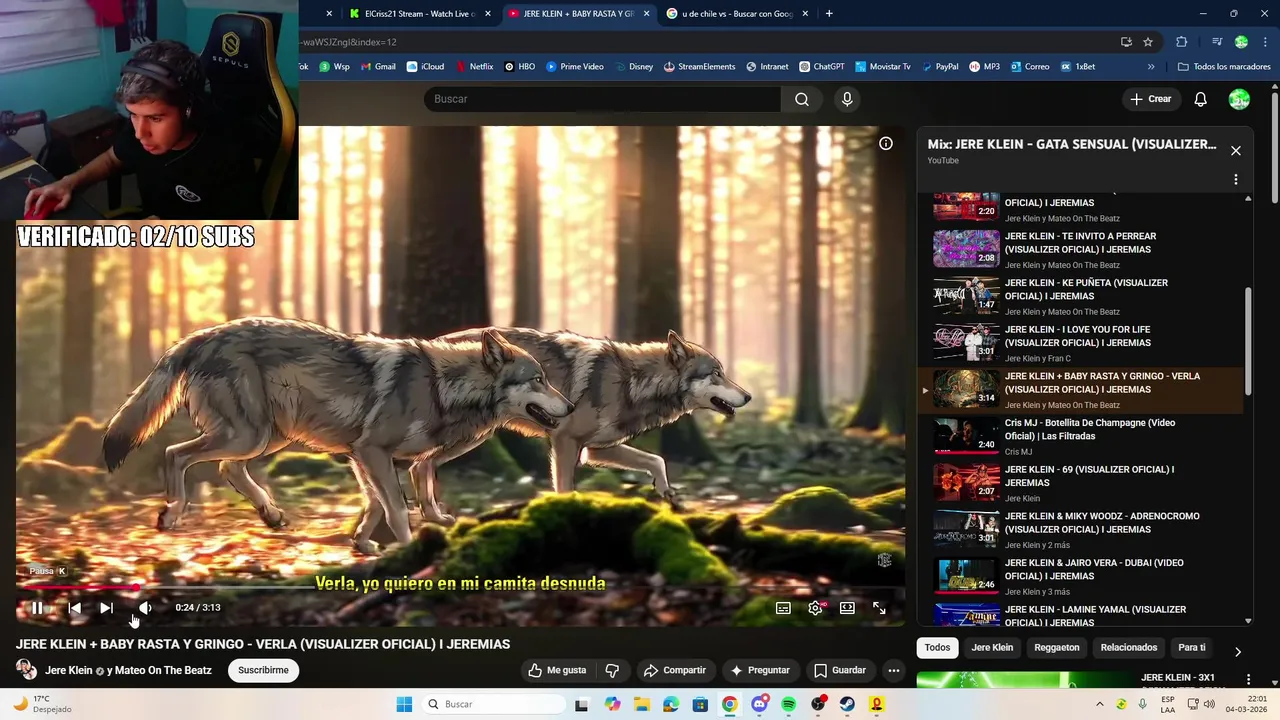Open Todos los marcadores folder
The image size is (1280, 720).
click(1224, 67)
